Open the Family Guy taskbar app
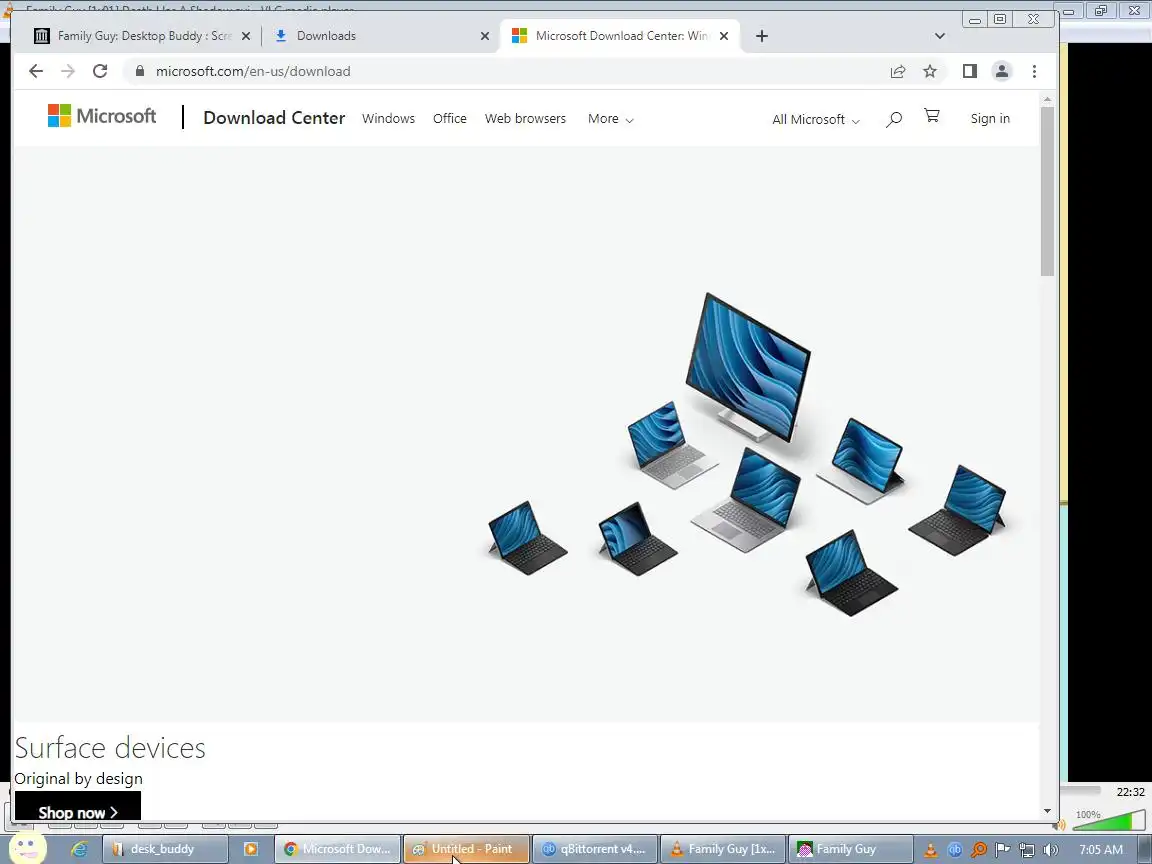1152x864 pixels. pos(851,849)
